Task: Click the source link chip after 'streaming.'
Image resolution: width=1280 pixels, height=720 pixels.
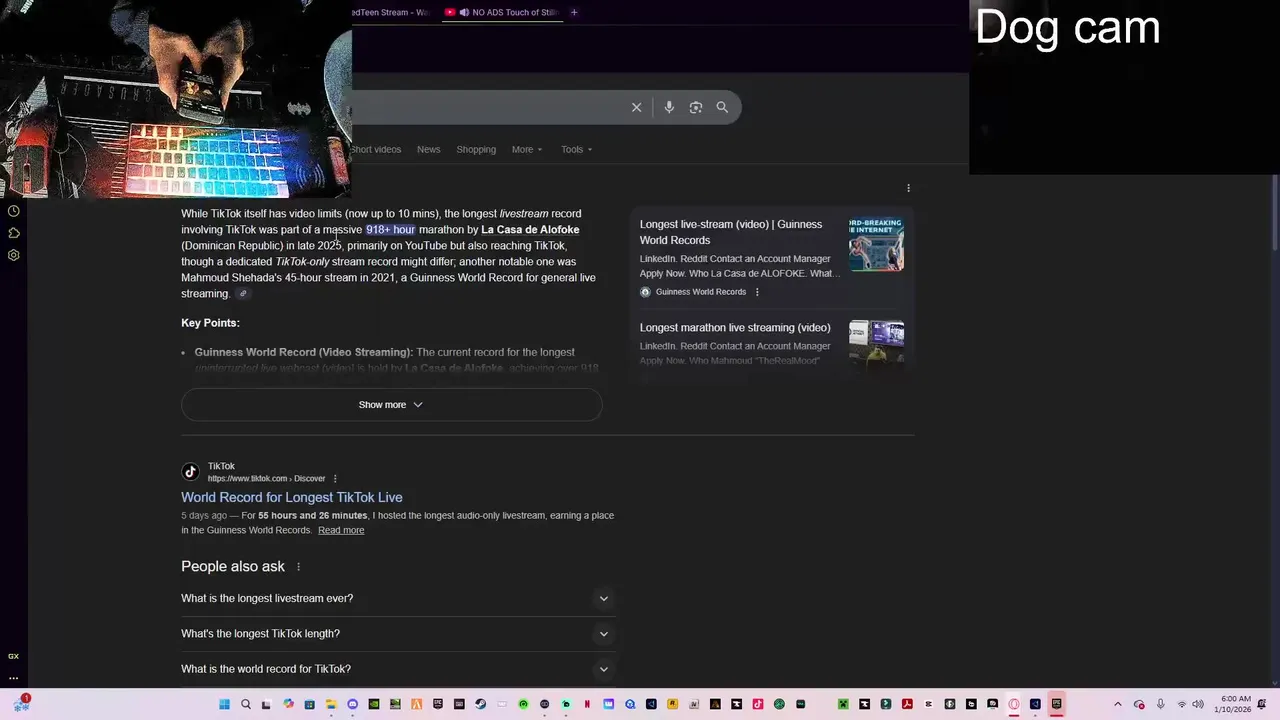Action: point(242,294)
